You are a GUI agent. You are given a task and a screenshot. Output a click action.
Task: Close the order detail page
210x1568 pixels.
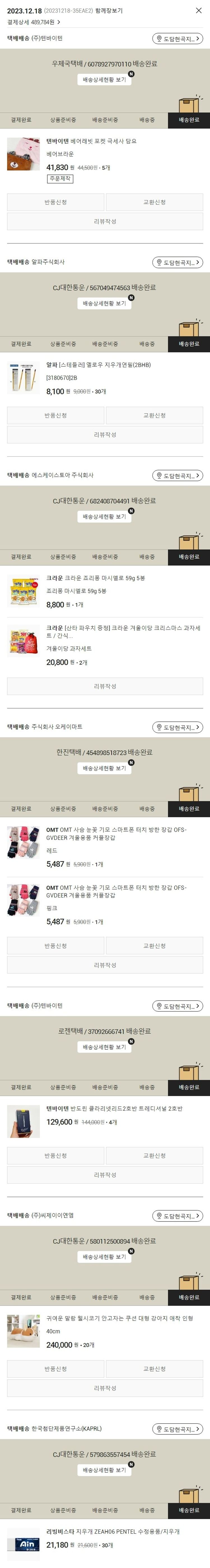tap(199, 10)
